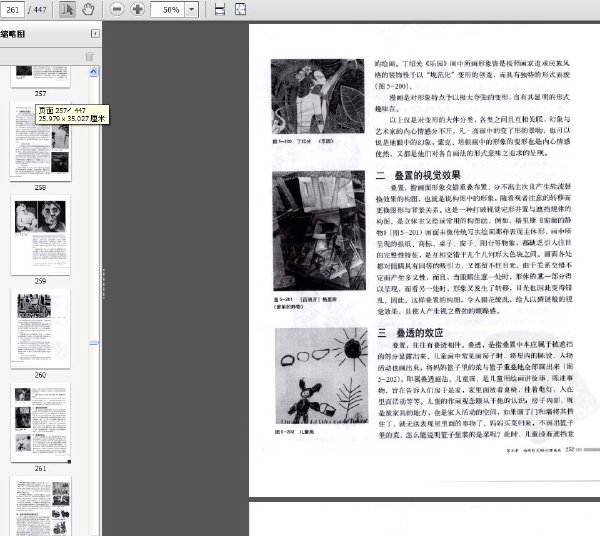Click the heading '二 叠置的视觉效果'
Screen dimensions: 600x536
418,176
